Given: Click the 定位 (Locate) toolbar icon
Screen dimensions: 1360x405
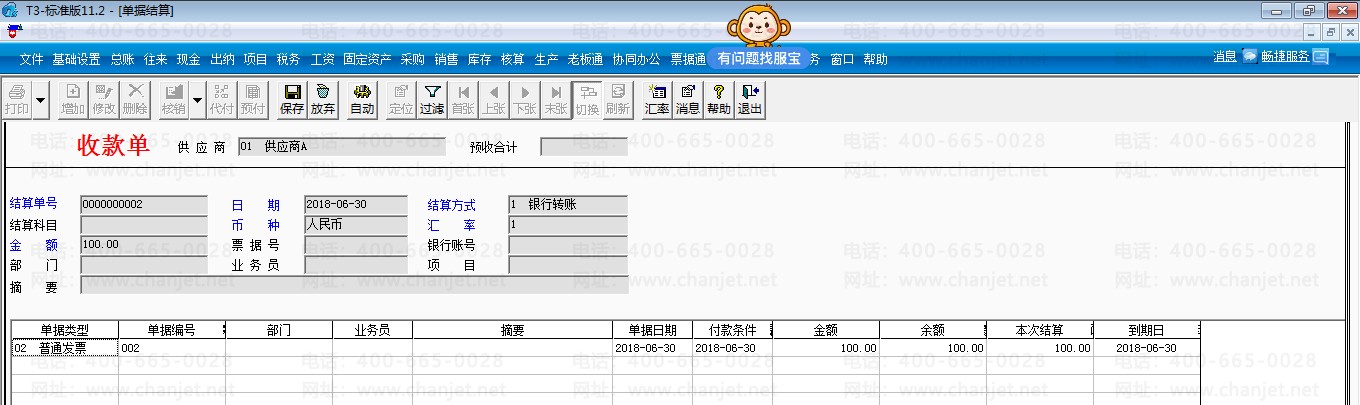Looking at the screenshot, I should 401,99.
